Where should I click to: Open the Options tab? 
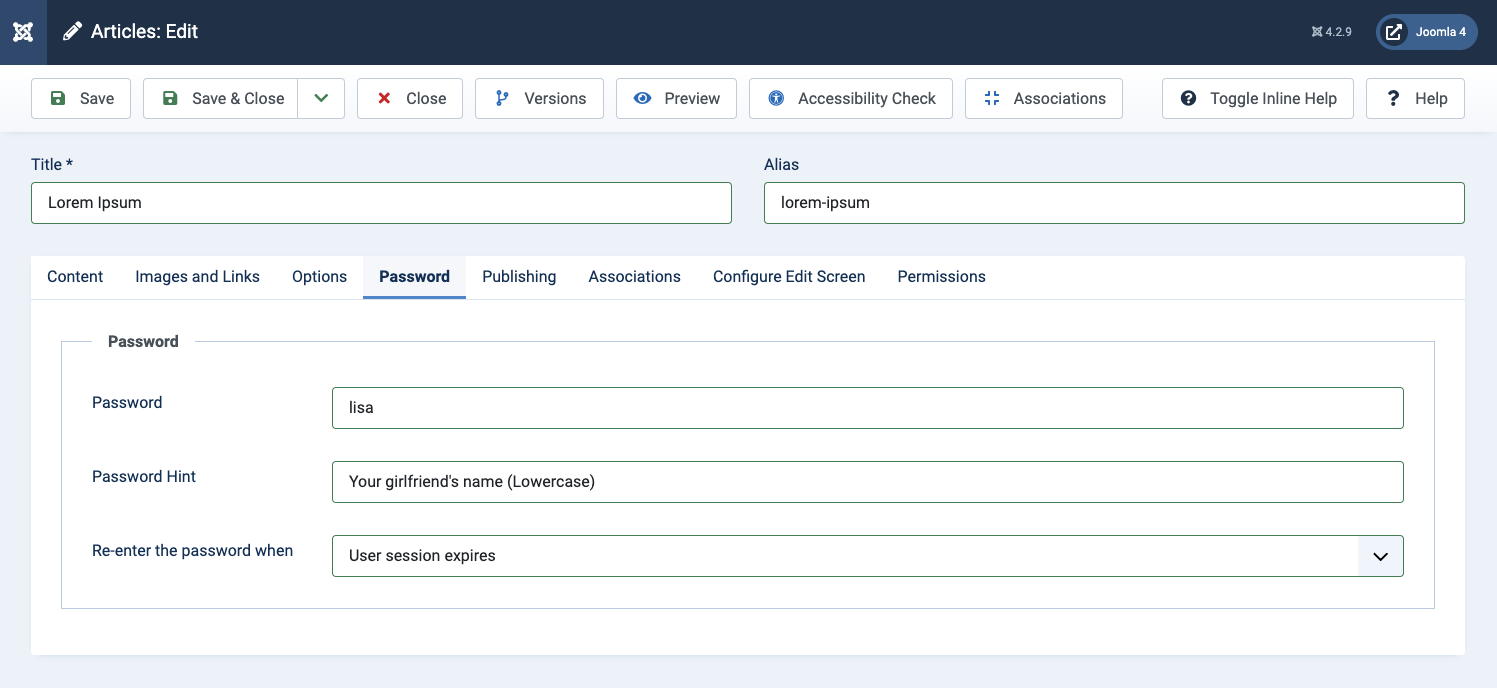(319, 277)
